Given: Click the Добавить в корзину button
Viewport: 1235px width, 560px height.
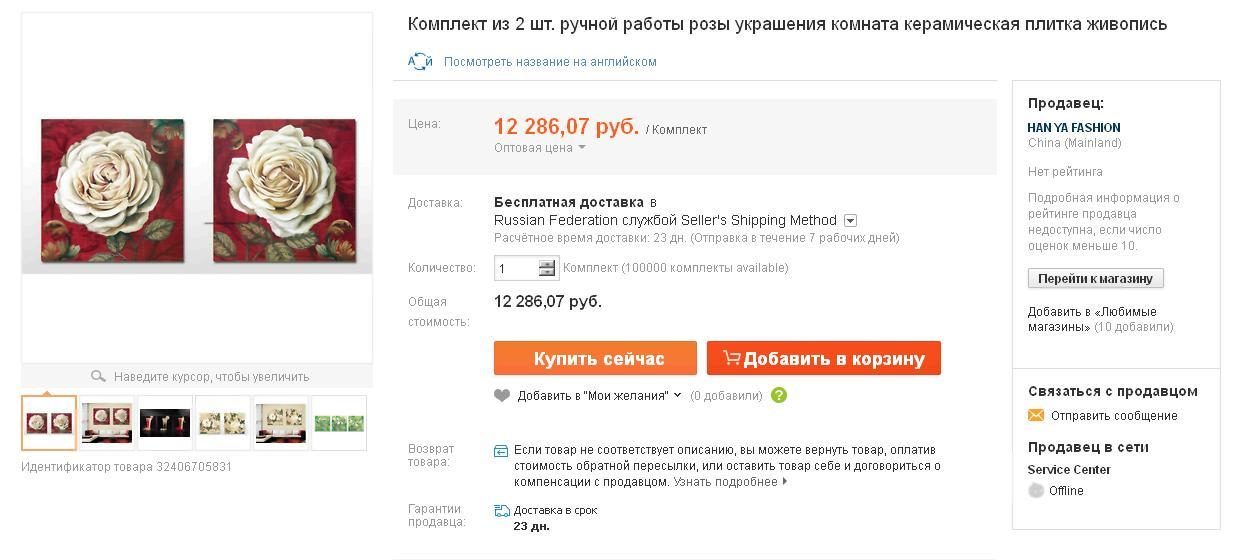Looking at the screenshot, I should point(824,358).
